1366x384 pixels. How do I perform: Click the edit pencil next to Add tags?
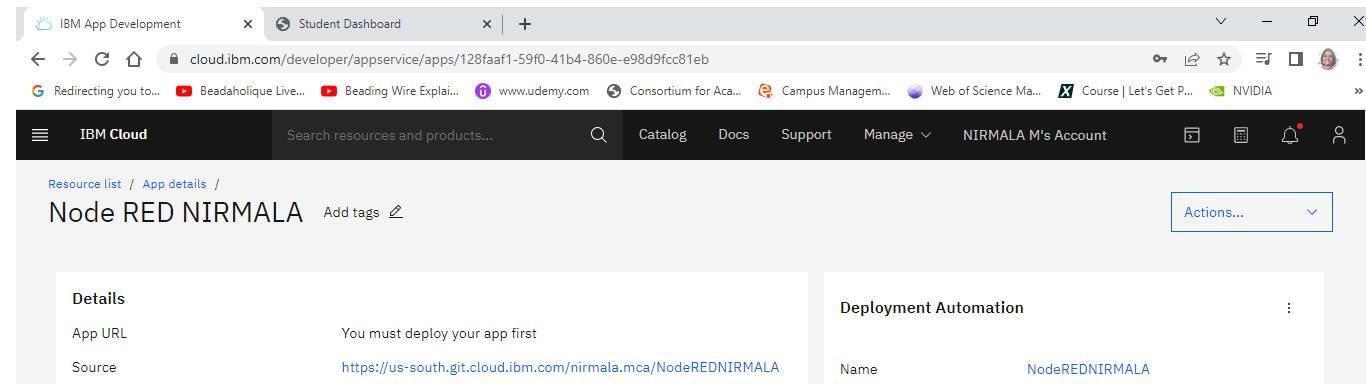tap(396, 211)
